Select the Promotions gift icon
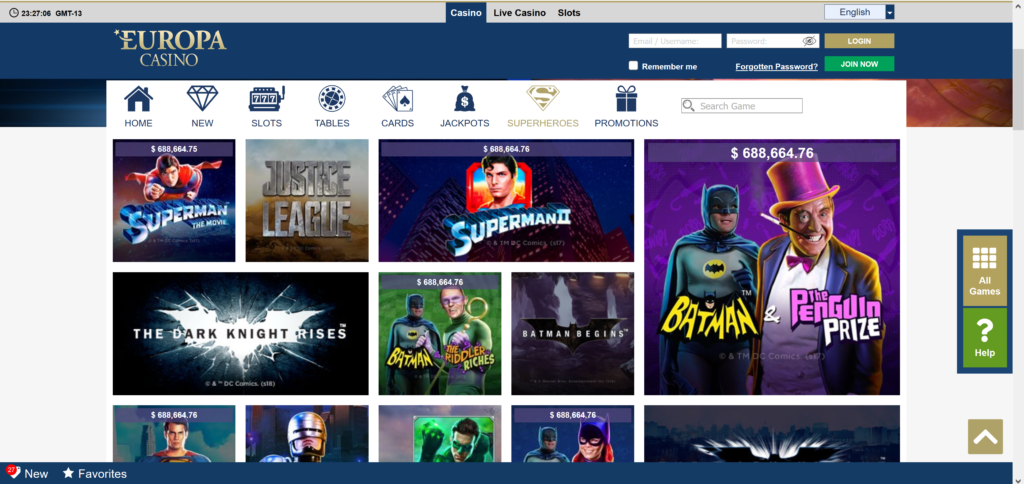This screenshot has width=1024, height=484. [626, 99]
